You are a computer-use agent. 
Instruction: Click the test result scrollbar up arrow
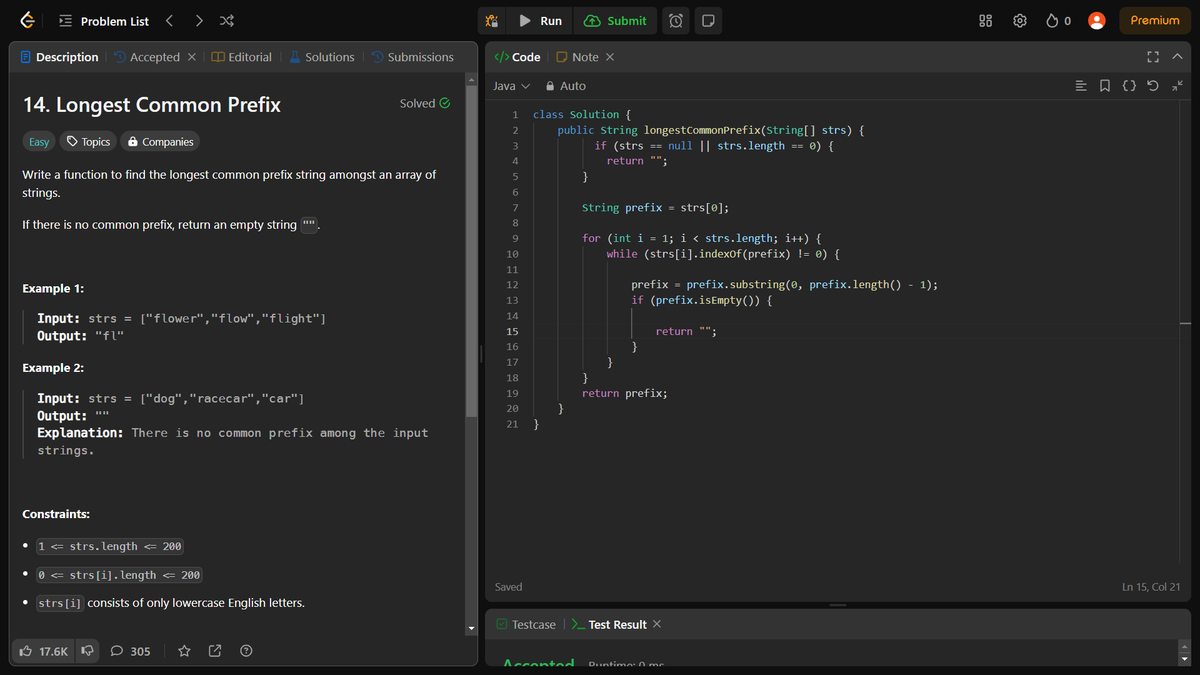point(1185,645)
